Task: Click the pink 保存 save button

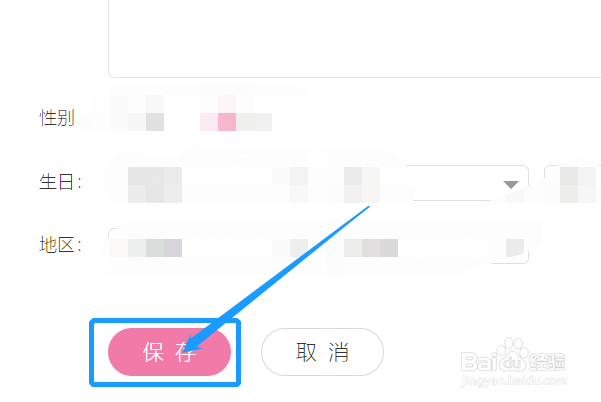Action: click(169, 352)
